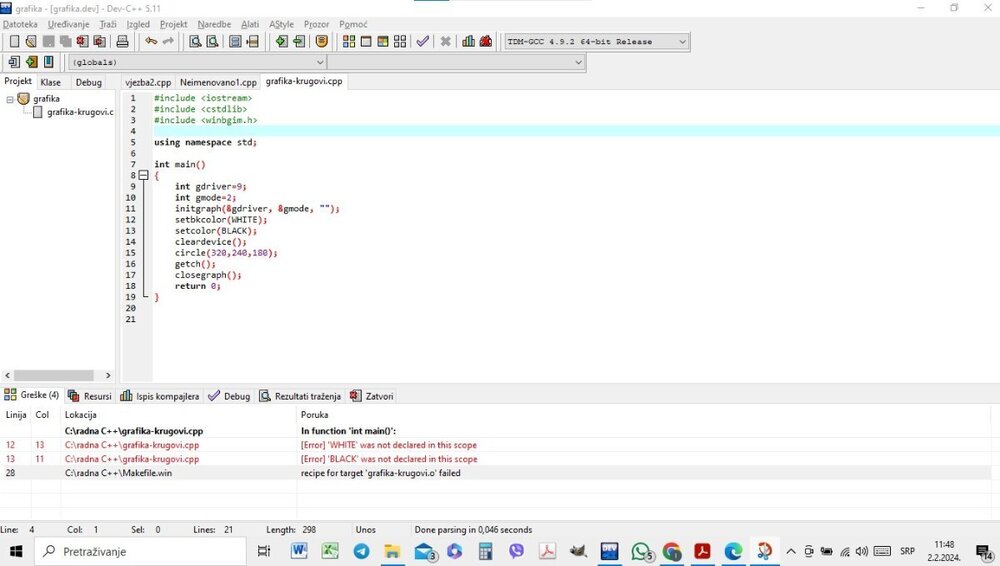Collapse the main function code fold
Image resolution: width=1000 pixels, height=566 pixels.
point(143,175)
